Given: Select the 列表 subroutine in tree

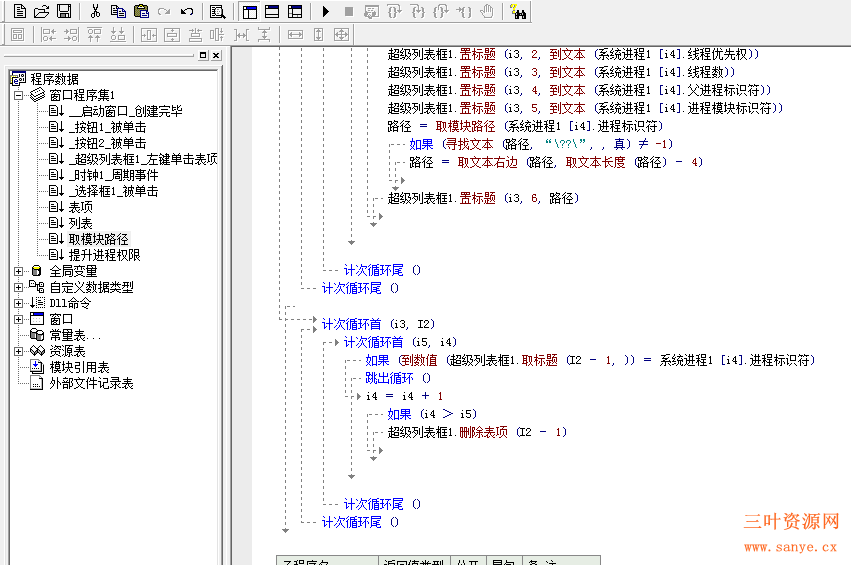Looking at the screenshot, I should (x=80, y=223).
